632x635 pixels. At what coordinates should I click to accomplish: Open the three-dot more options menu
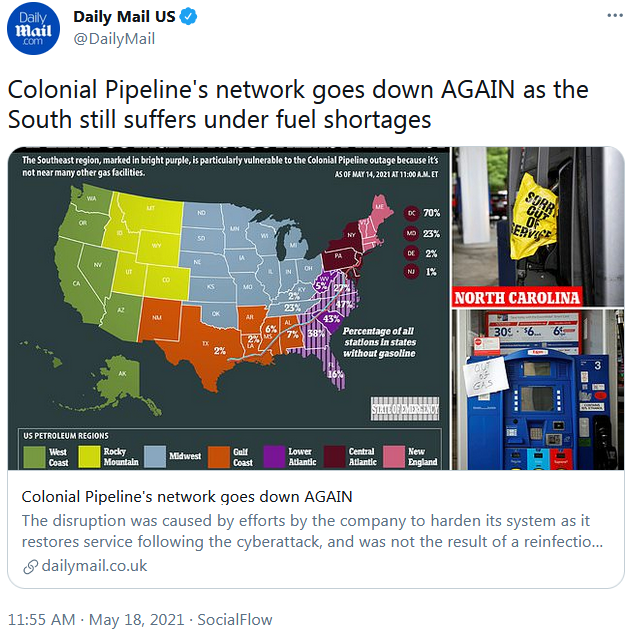[615, 15]
